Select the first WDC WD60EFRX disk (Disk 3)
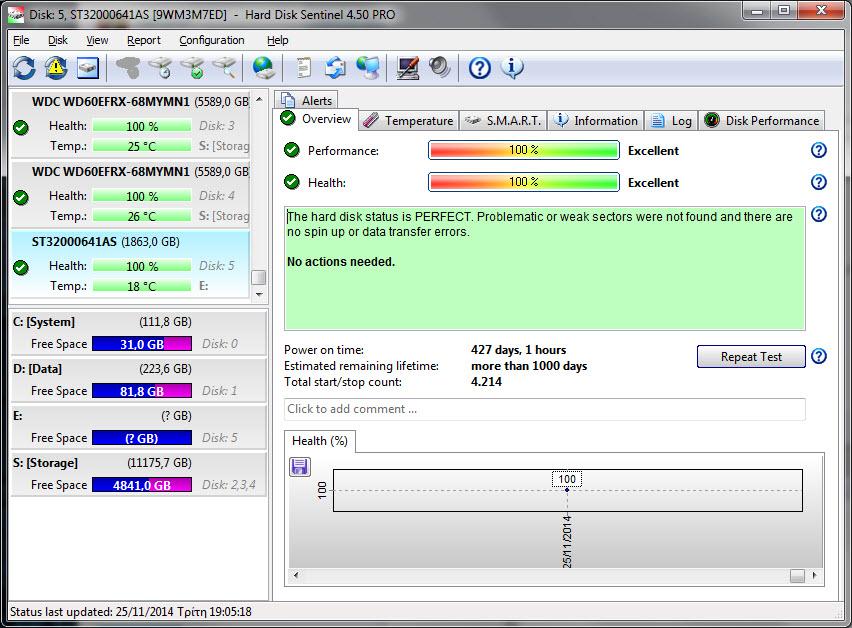Image resolution: width=852 pixels, height=628 pixels. coord(130,124)
